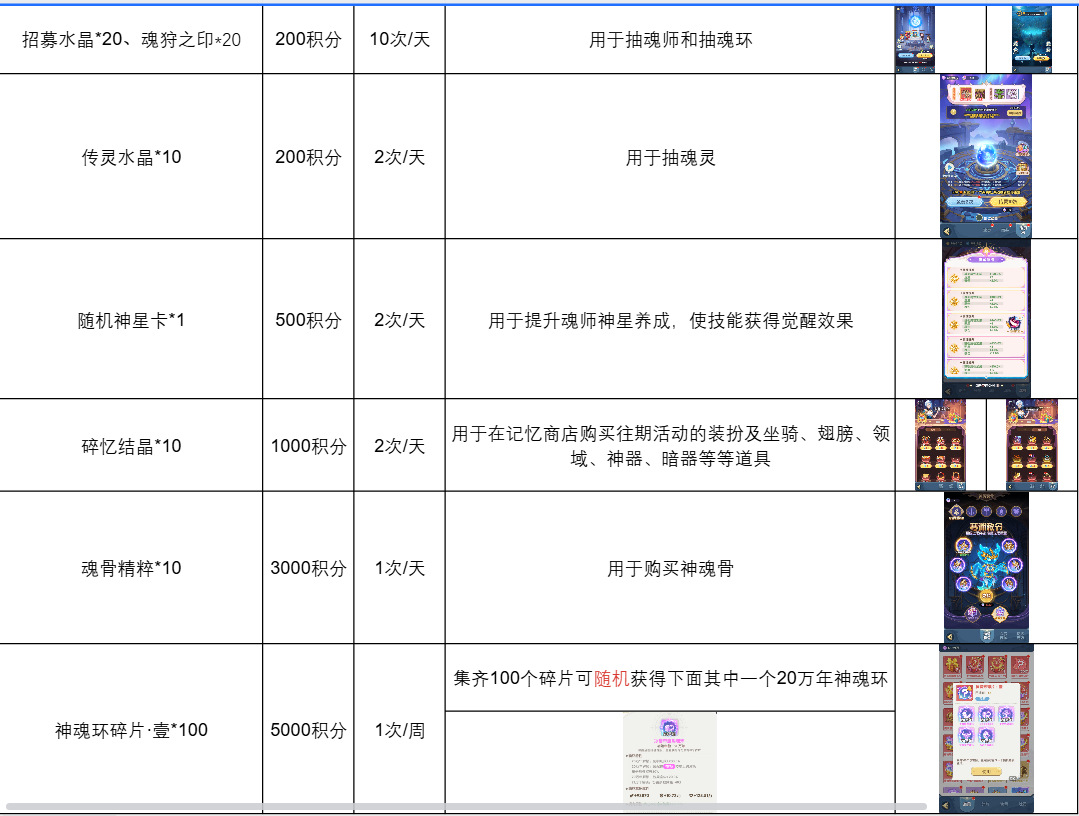Open second thumbnail in 招募水晶 row
Screen dimensions: 1079x816
click(1032, 39)
